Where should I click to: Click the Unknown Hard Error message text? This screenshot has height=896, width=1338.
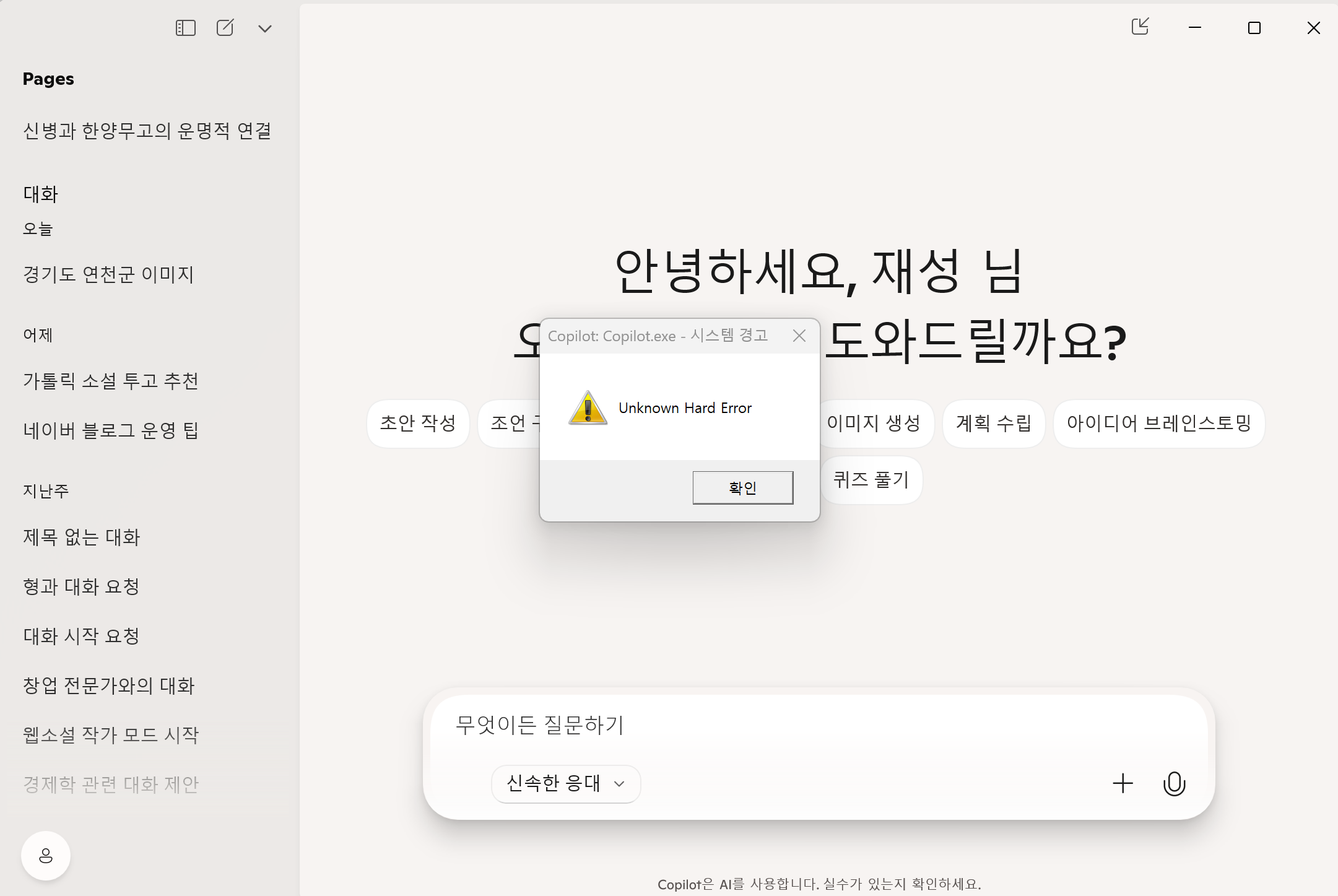pos(685,408)
